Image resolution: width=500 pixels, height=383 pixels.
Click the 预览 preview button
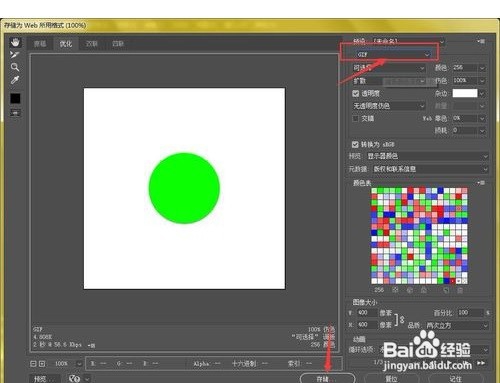click(x=45, y=379)
